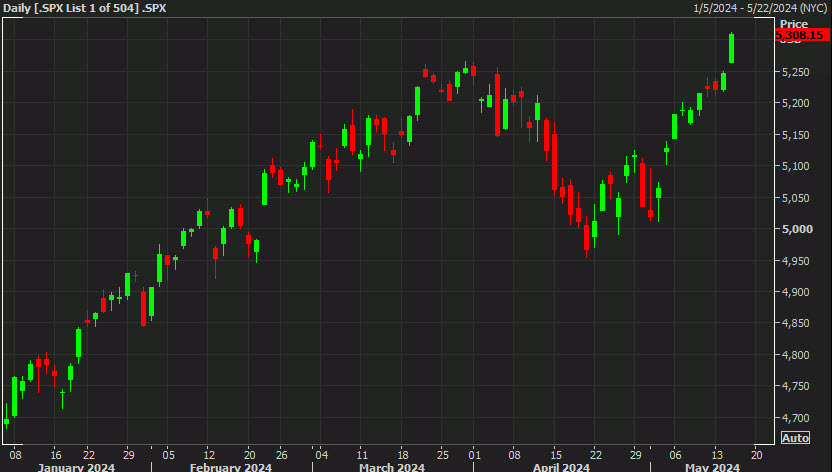This screenshot has height=472, width=832.
Task: Click the 5,200 price axis label
Action: 796,103
